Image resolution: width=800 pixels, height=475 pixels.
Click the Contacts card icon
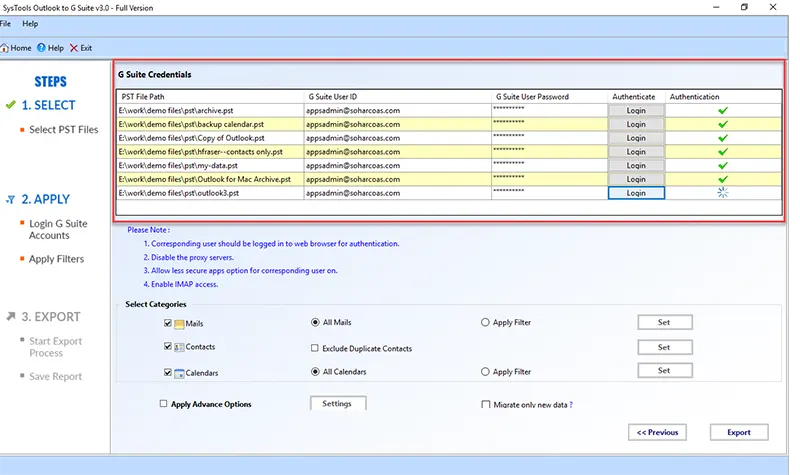click(179, 347)
